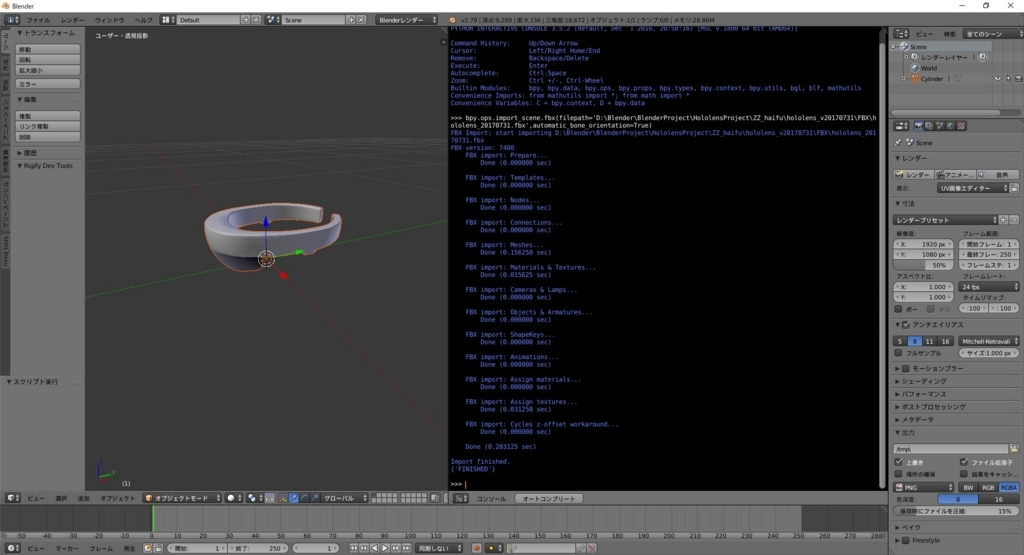
Task: Open the console editor type selector
Action: (461, 499)
